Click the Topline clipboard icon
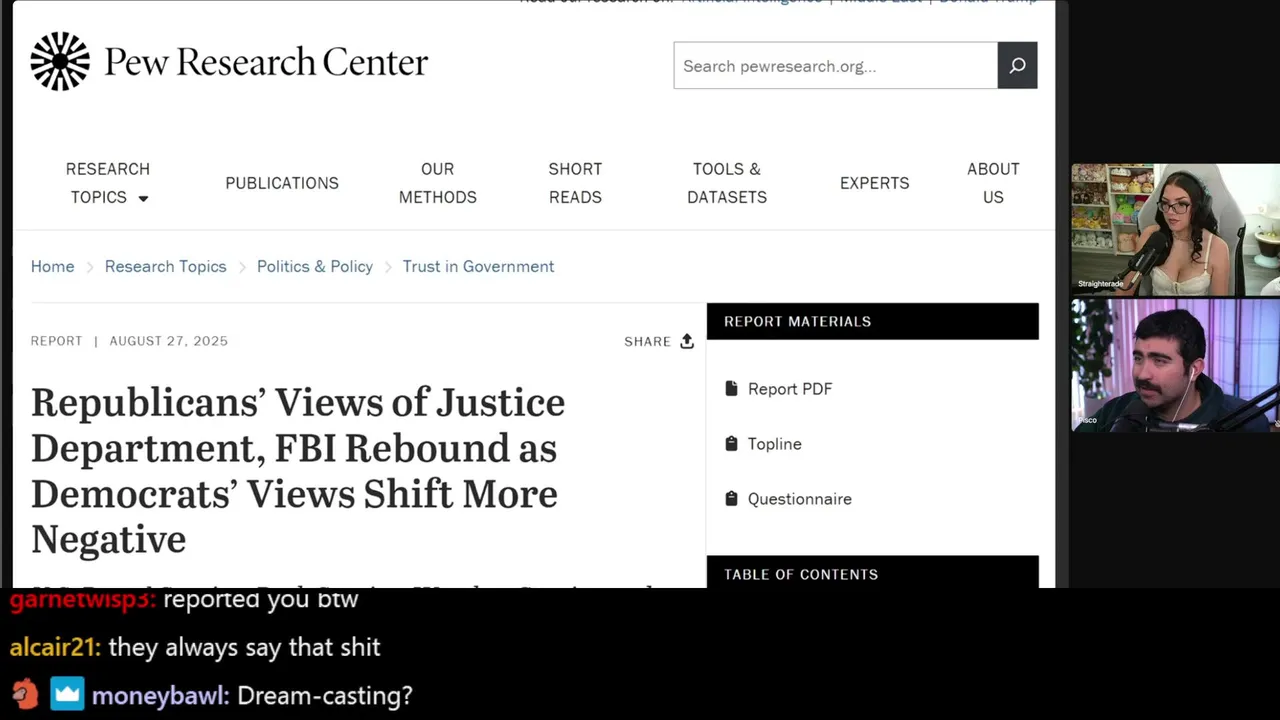 pos(731,444)
